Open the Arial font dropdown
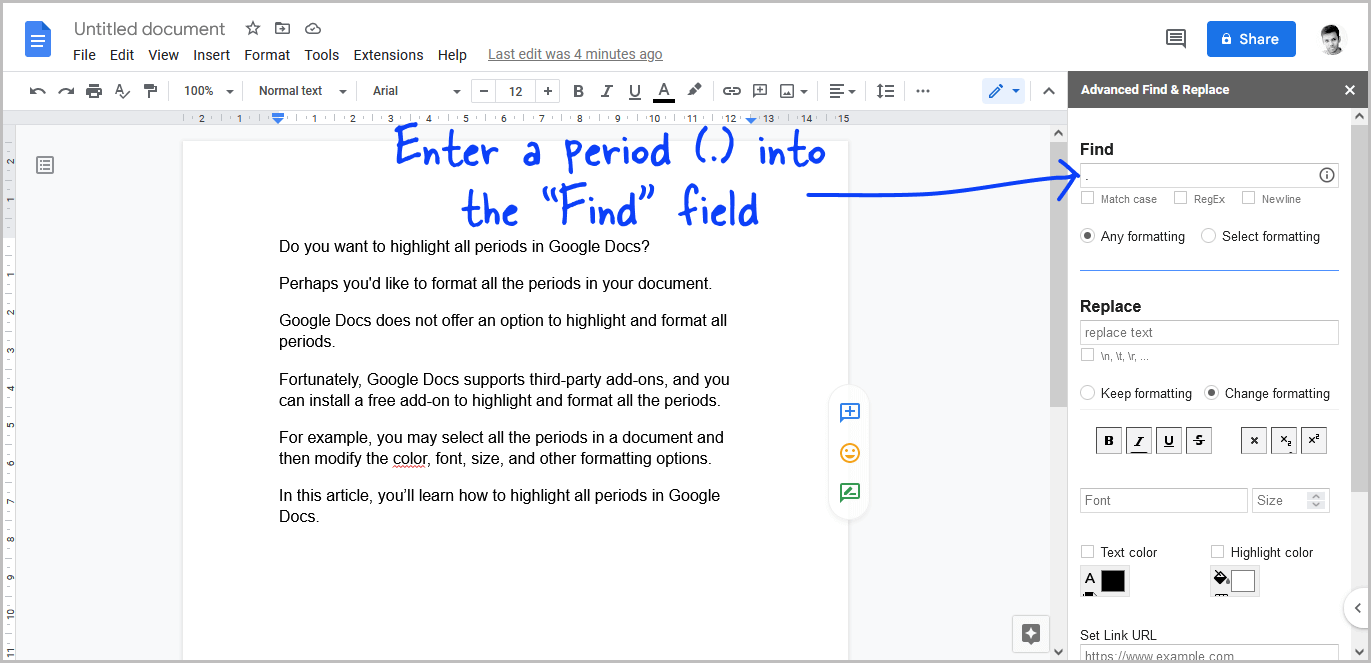The height and width of the screenshot is (663, 1371). [x=413, y=90]
